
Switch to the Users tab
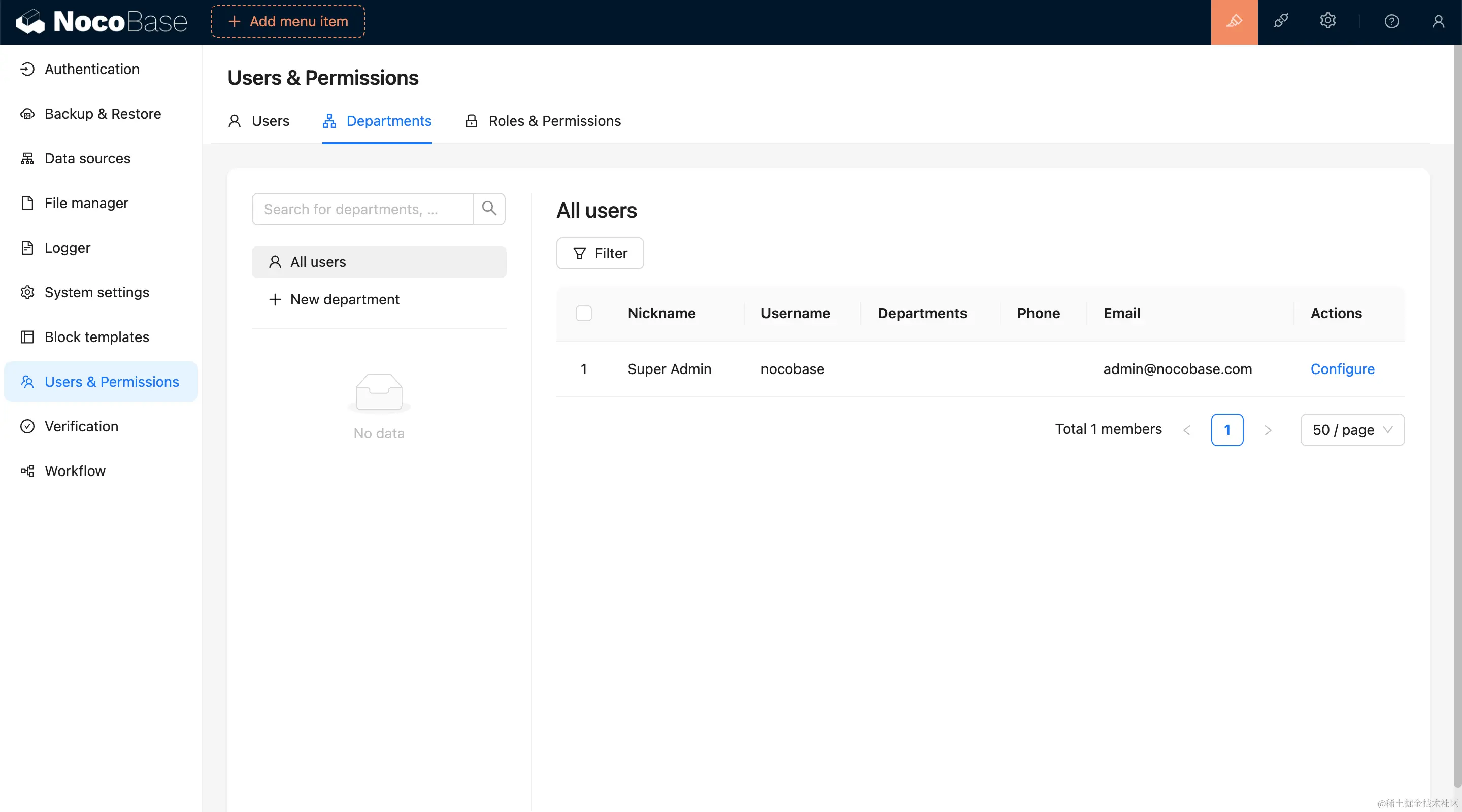coord(259,121)
